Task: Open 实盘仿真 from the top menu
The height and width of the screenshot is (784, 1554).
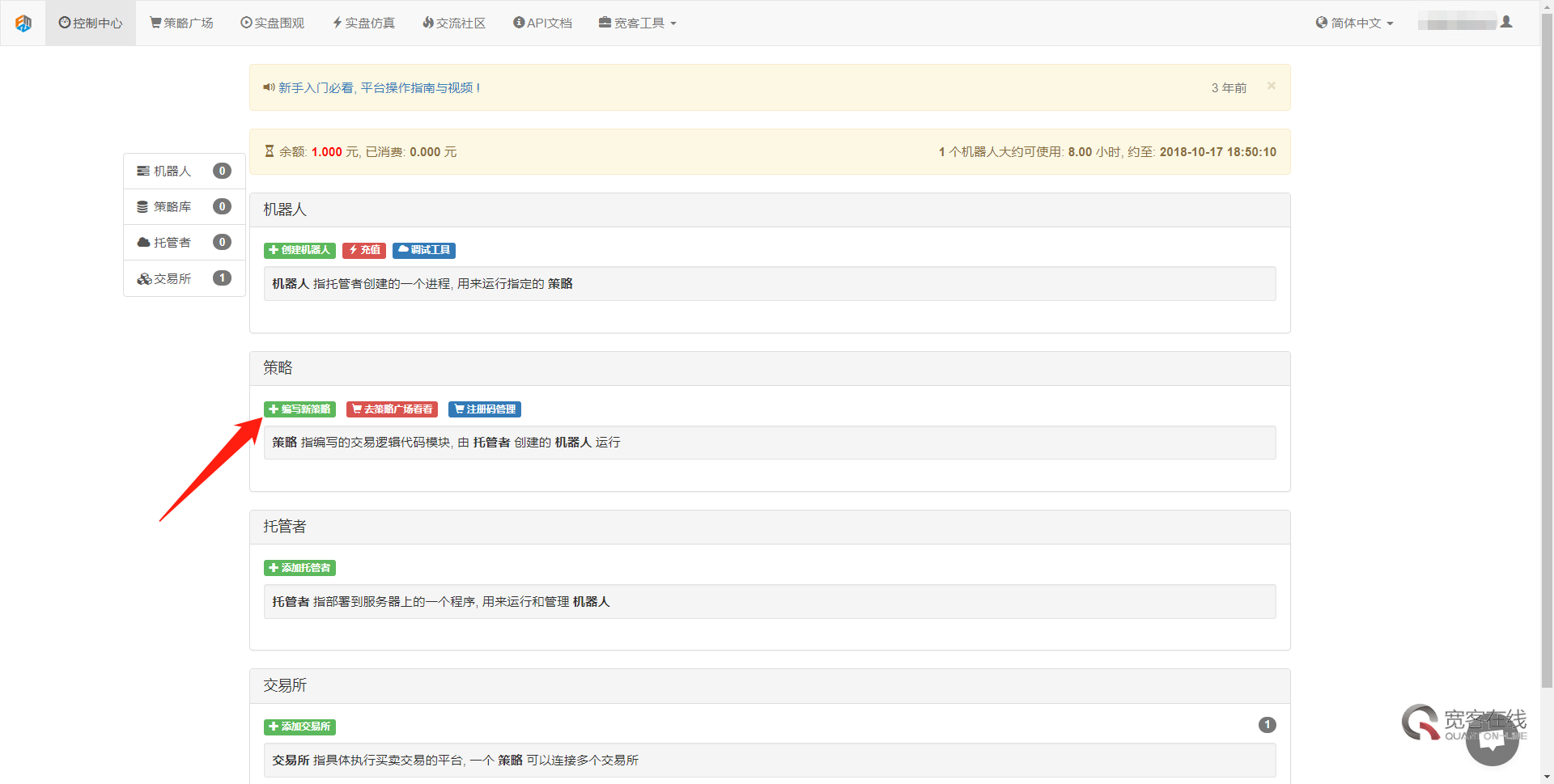Action: (363, 23)
